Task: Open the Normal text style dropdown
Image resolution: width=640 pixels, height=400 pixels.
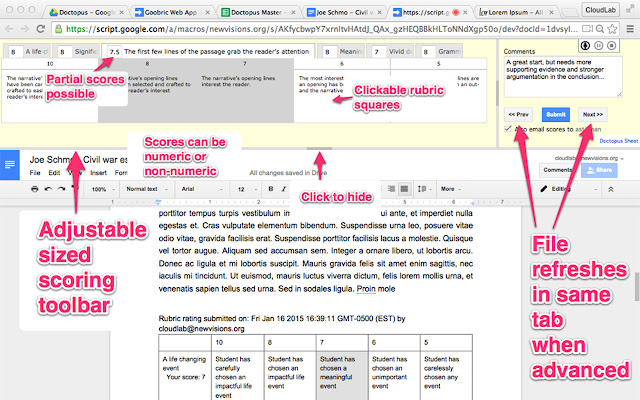Action: (147, 189)
